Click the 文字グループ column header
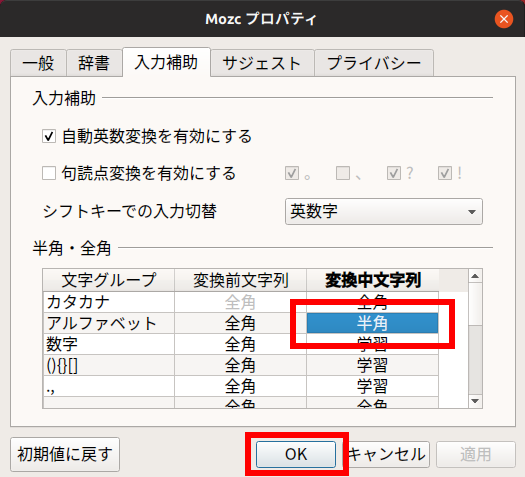 coord(109,280)
